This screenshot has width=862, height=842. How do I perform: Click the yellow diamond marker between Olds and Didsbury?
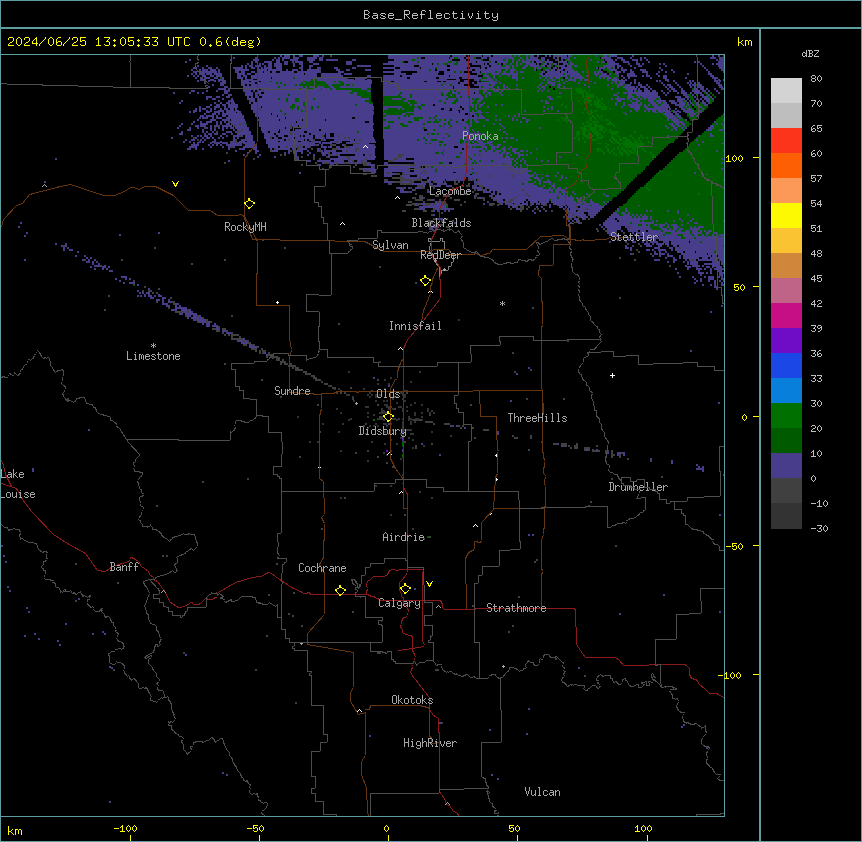tap(388, 416)
